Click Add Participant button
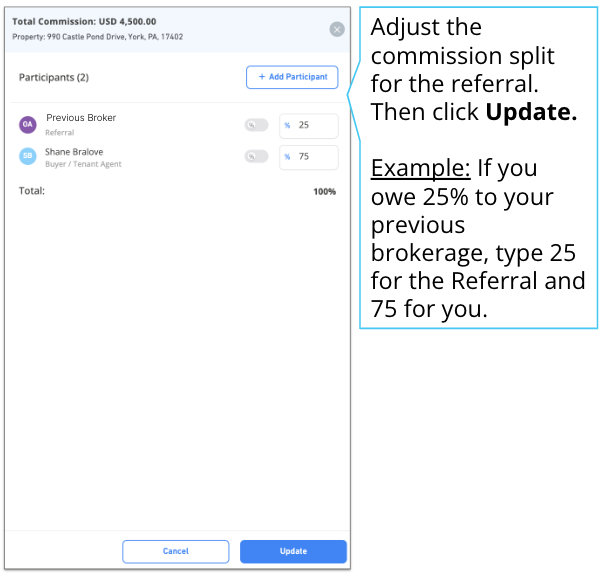This screenshot has height=577, width=615. coord(292,77)
